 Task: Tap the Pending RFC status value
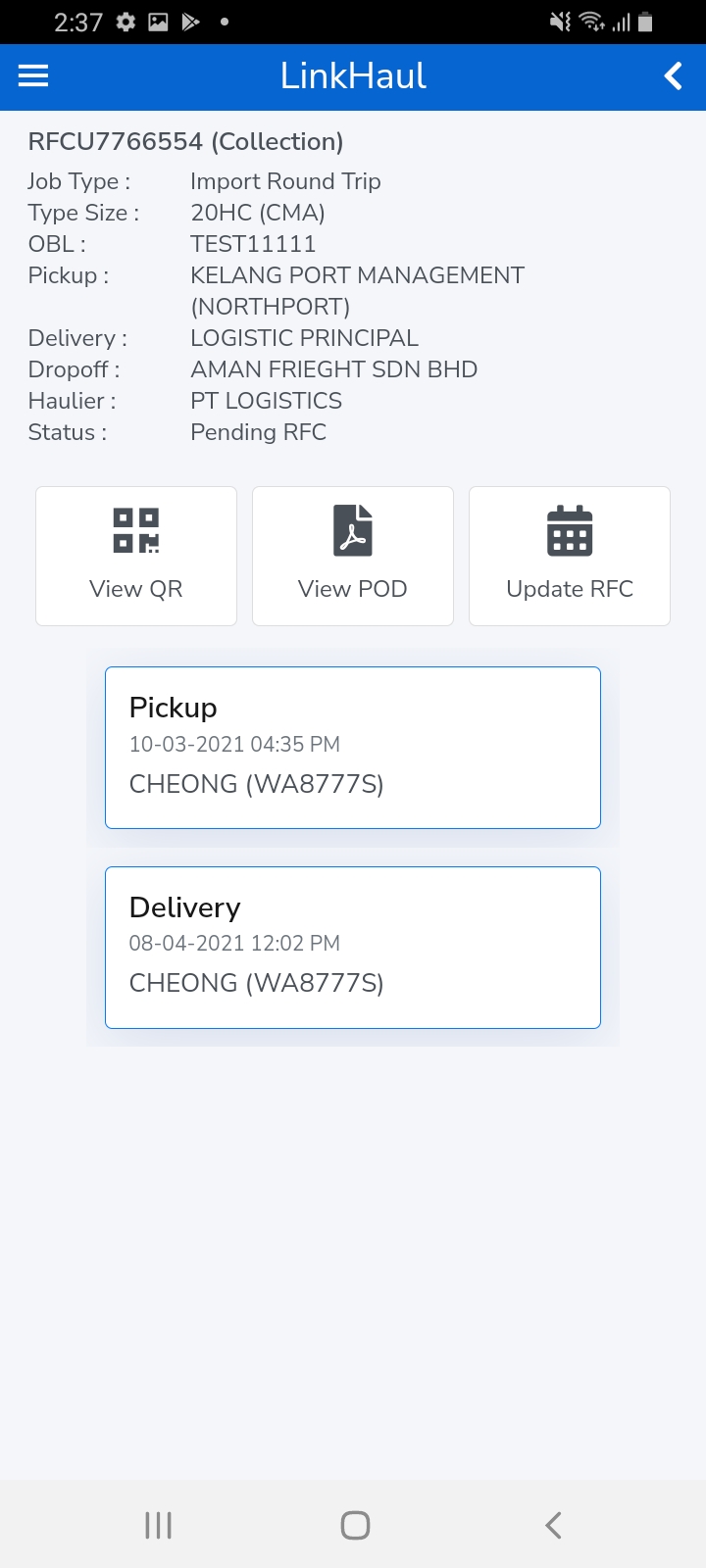[259, 432]
